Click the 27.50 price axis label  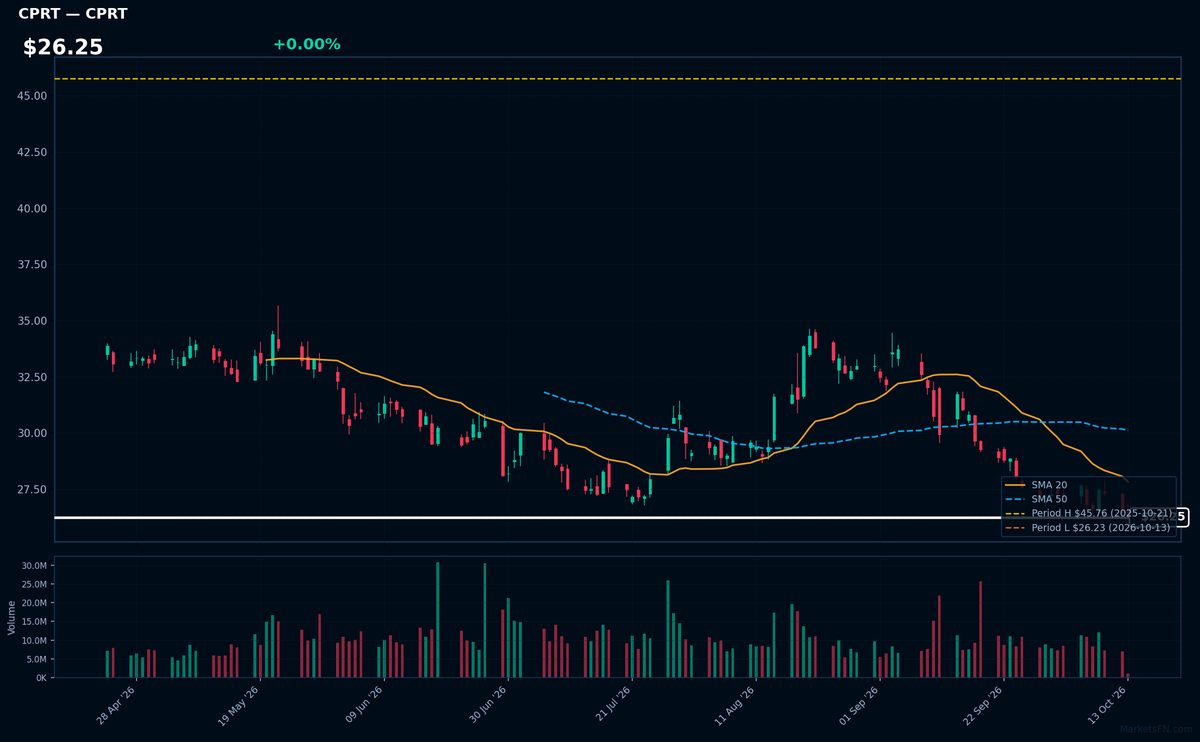32,489
